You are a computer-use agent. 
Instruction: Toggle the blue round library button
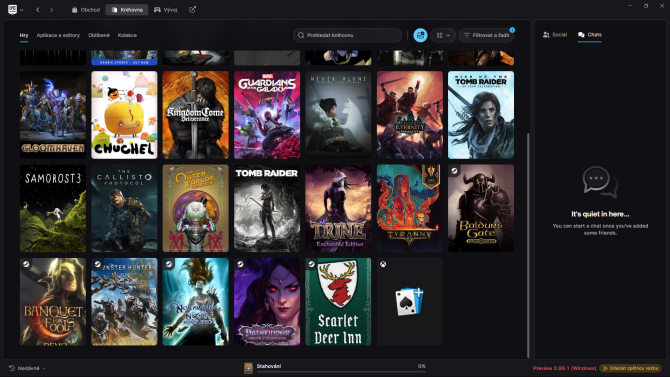pyautogui.click(x=420, y=35)
